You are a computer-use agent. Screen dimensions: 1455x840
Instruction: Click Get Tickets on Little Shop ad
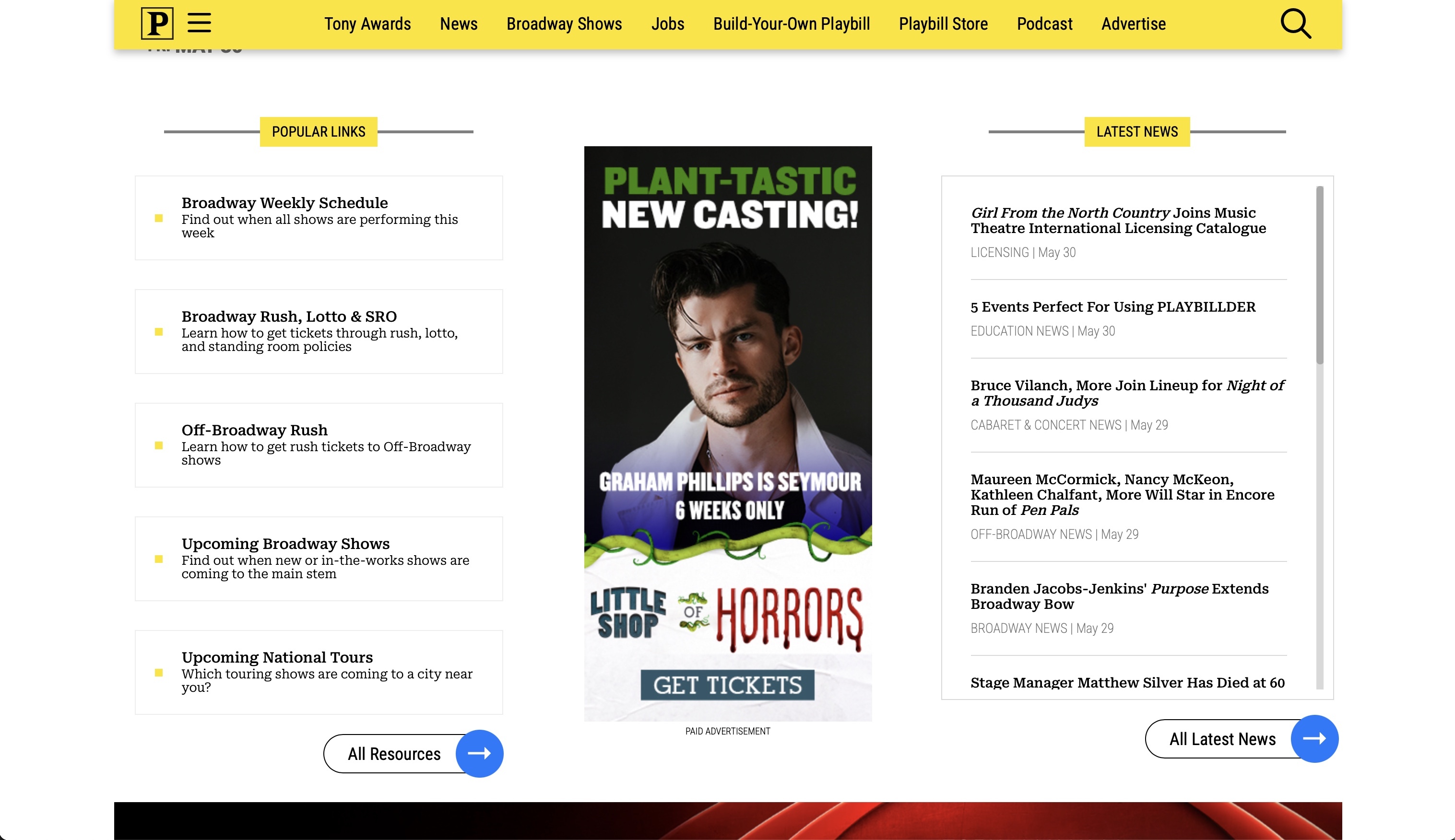click(727, 685)
